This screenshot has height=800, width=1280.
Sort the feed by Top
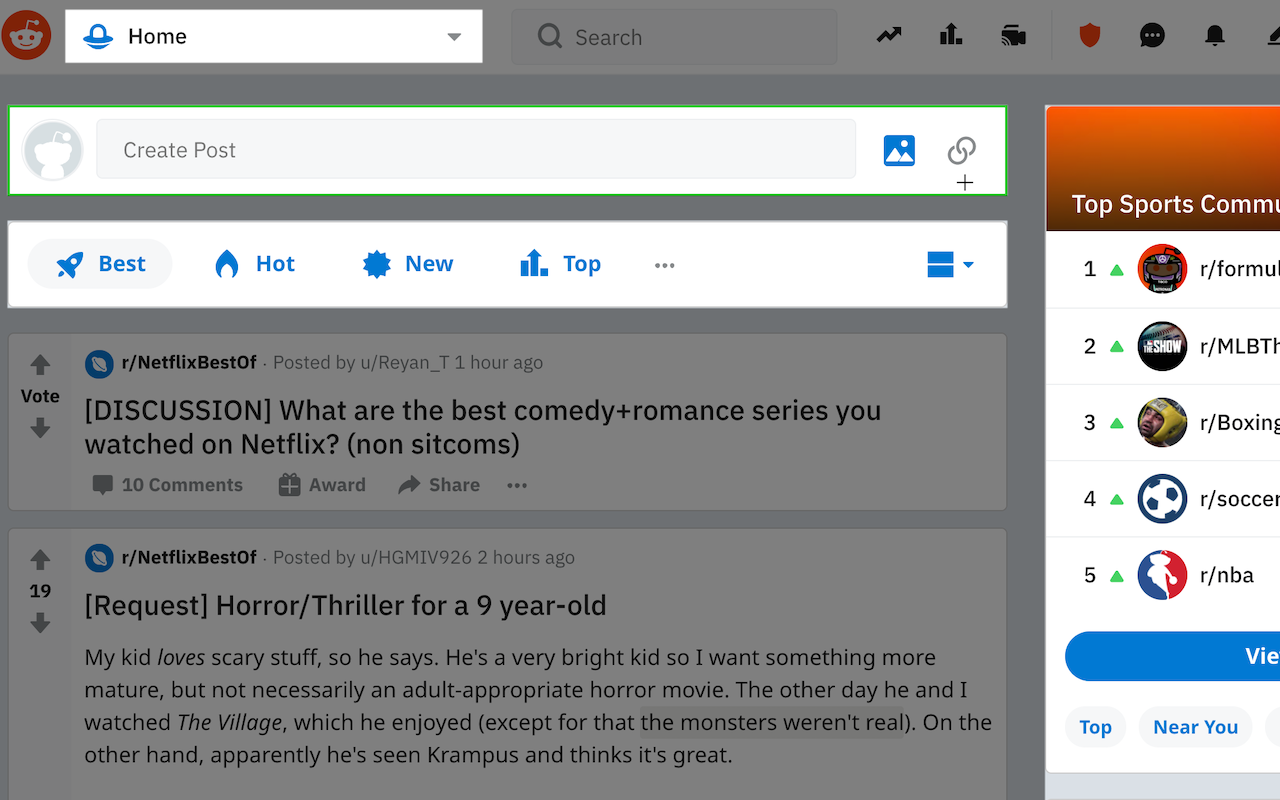560,264
